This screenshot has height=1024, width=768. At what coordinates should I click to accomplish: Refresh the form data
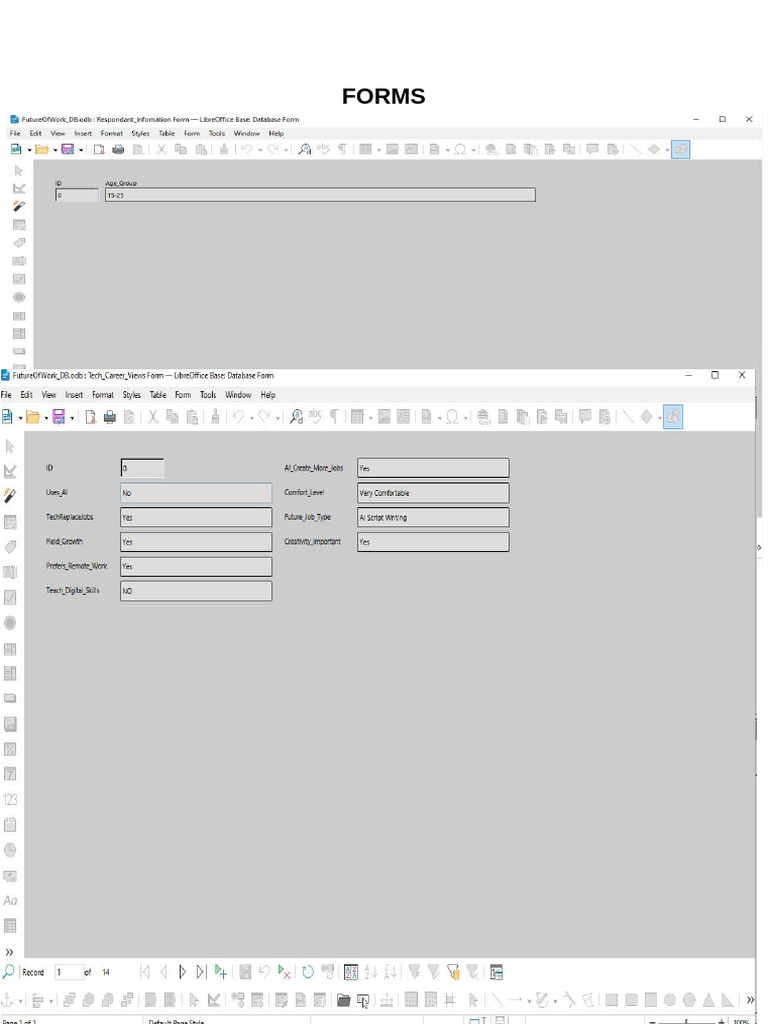coord(308,972)
